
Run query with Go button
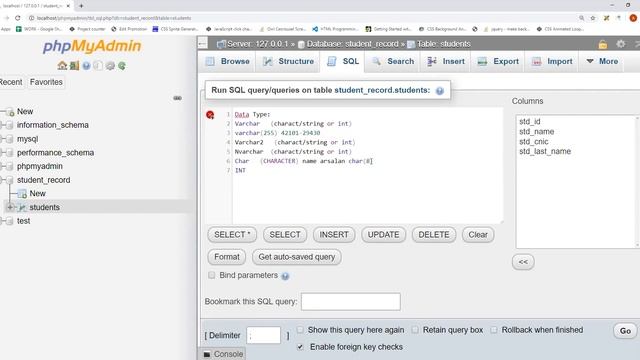point(625,331)
